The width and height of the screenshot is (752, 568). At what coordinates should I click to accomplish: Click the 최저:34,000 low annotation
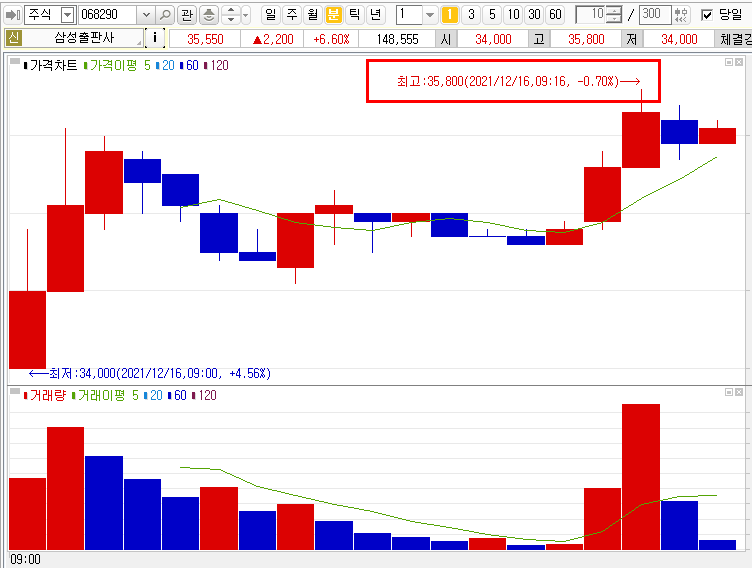[150, 373]
